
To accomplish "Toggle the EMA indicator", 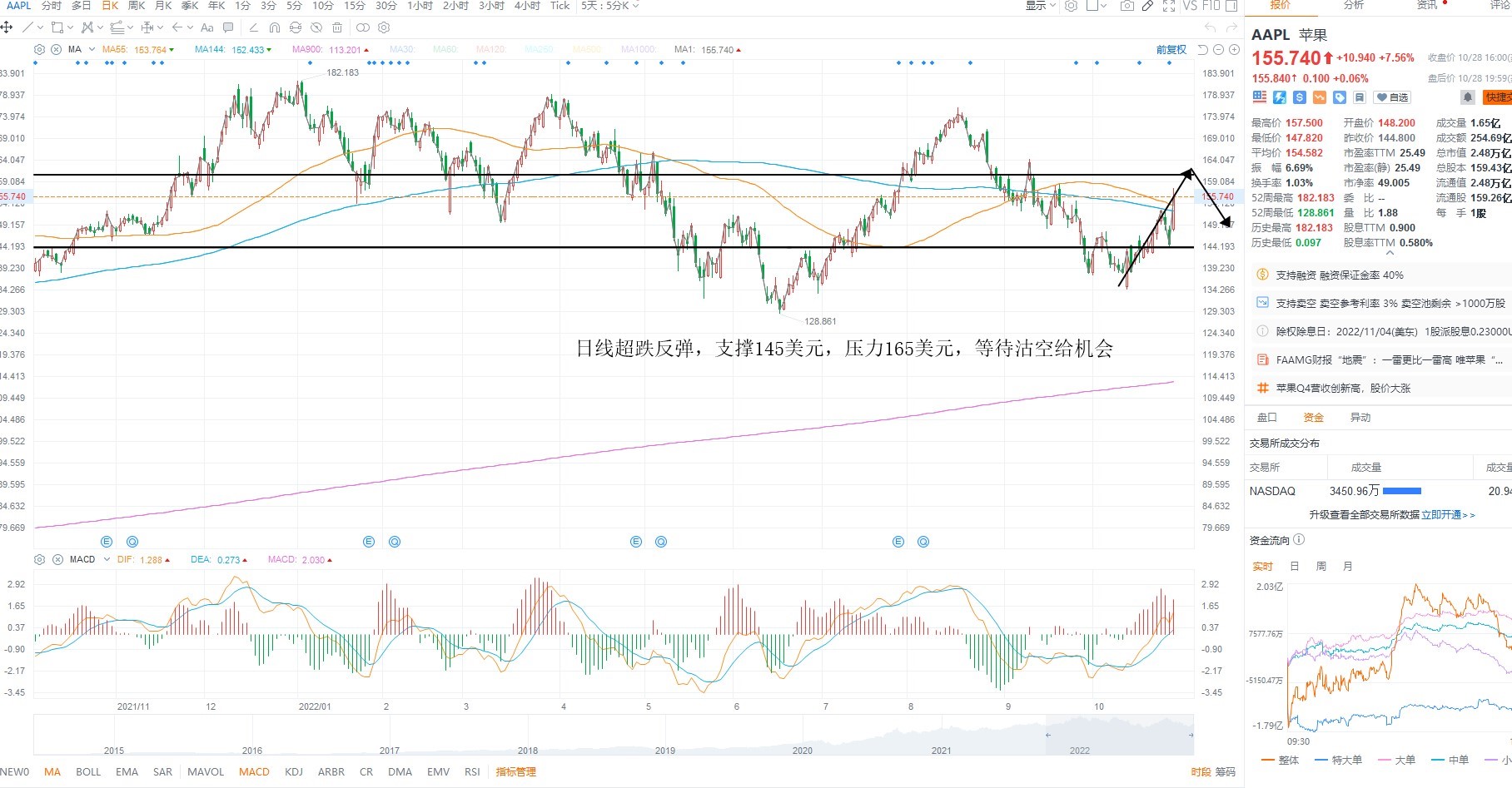I will [x=127, y=772].
